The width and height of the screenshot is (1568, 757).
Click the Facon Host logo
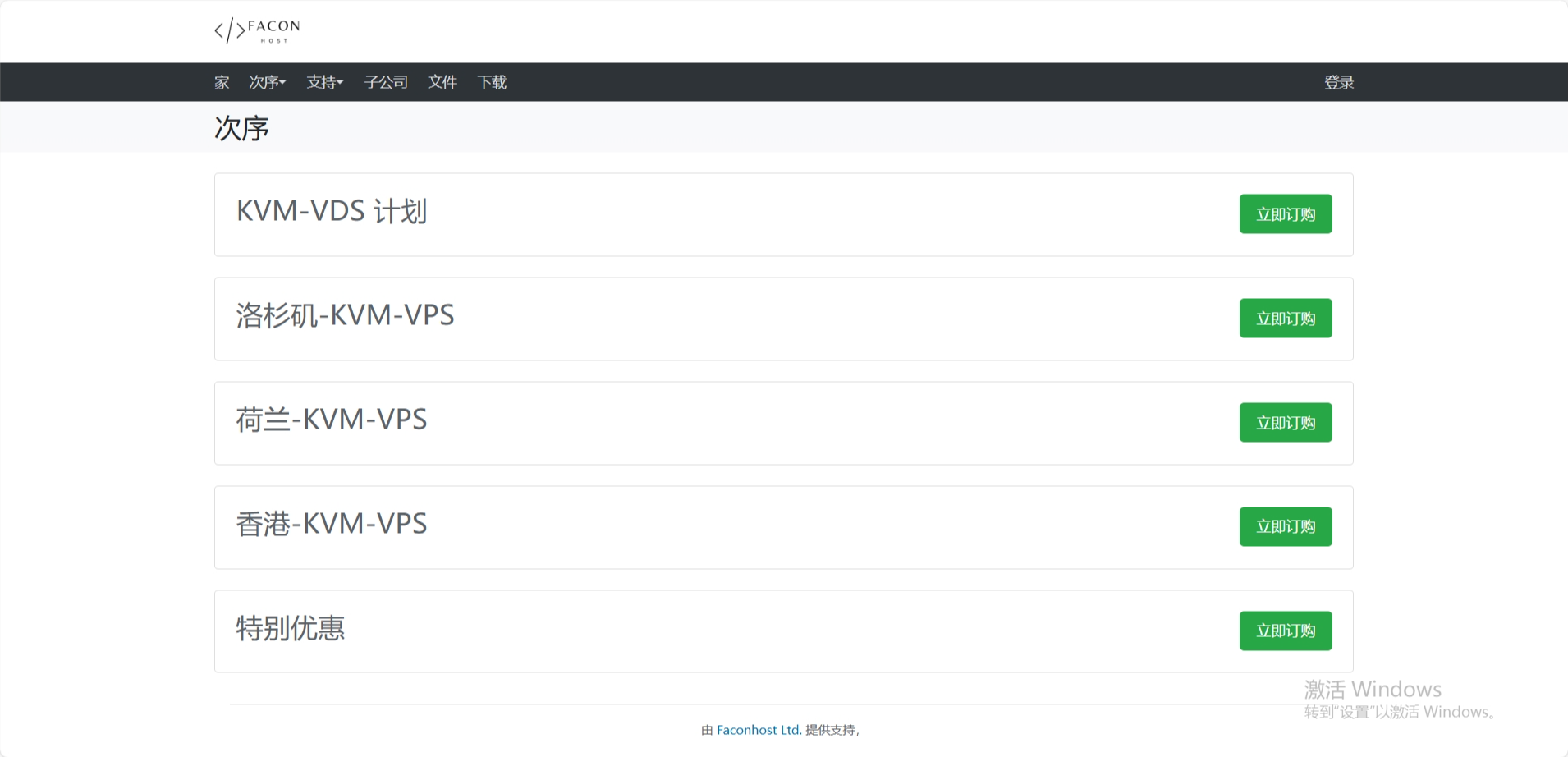(x=255, y=30)
